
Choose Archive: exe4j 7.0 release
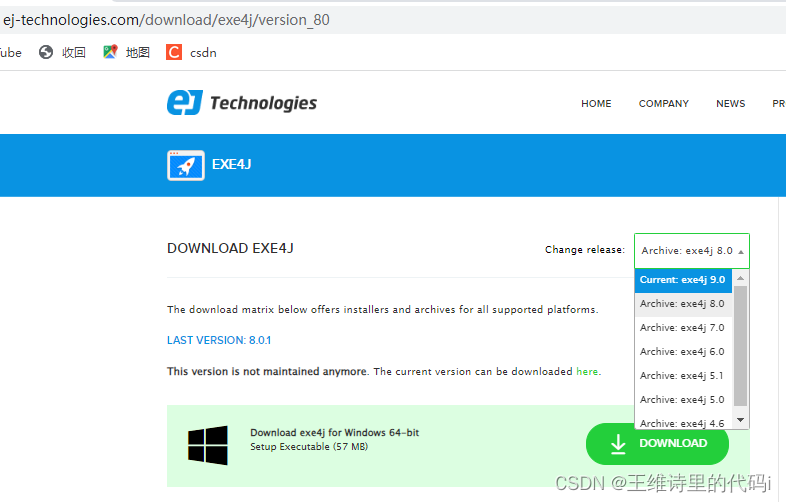click(683, 328)
